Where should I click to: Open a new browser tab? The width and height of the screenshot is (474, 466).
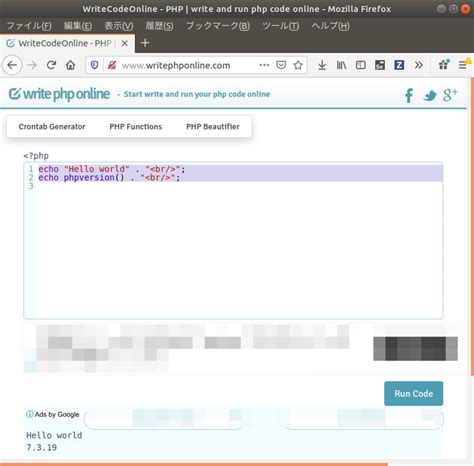[x=145, y=43]
